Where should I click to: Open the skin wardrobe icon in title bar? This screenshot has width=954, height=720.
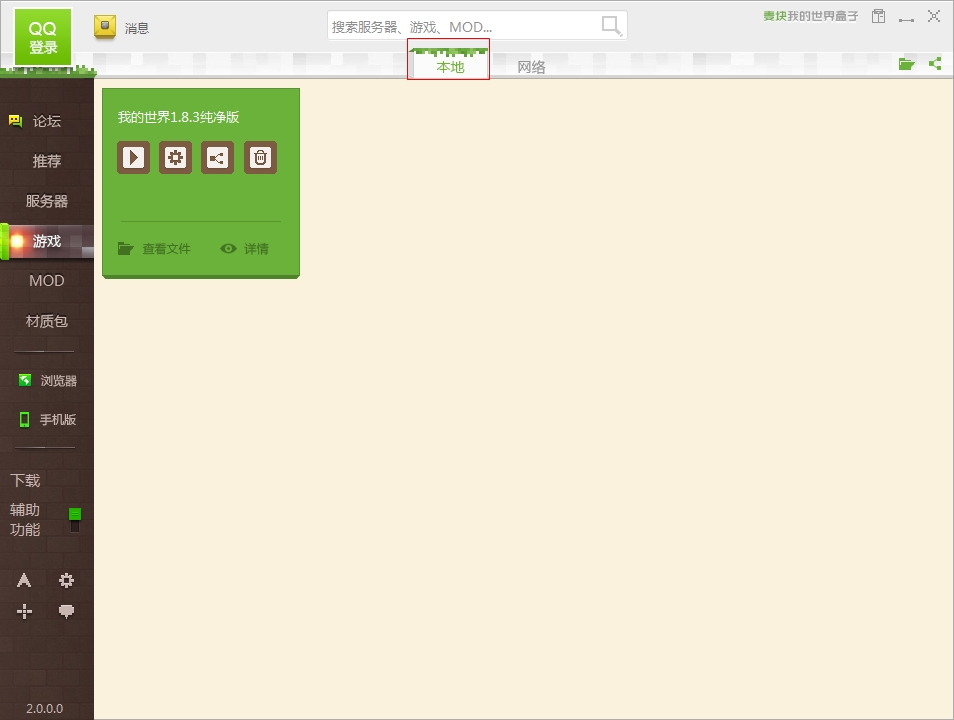coord(878,16)
